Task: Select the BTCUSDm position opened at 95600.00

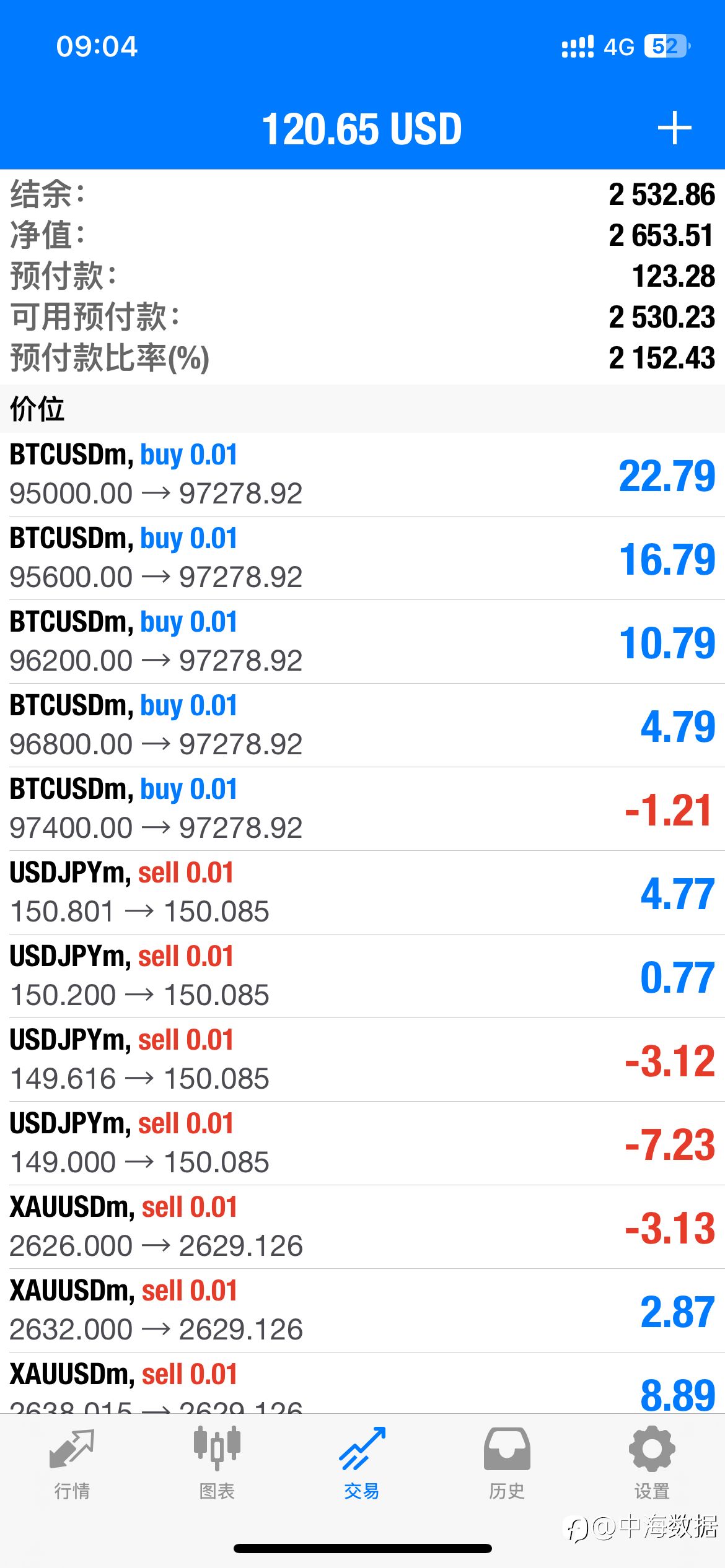Action: (362, 558)
